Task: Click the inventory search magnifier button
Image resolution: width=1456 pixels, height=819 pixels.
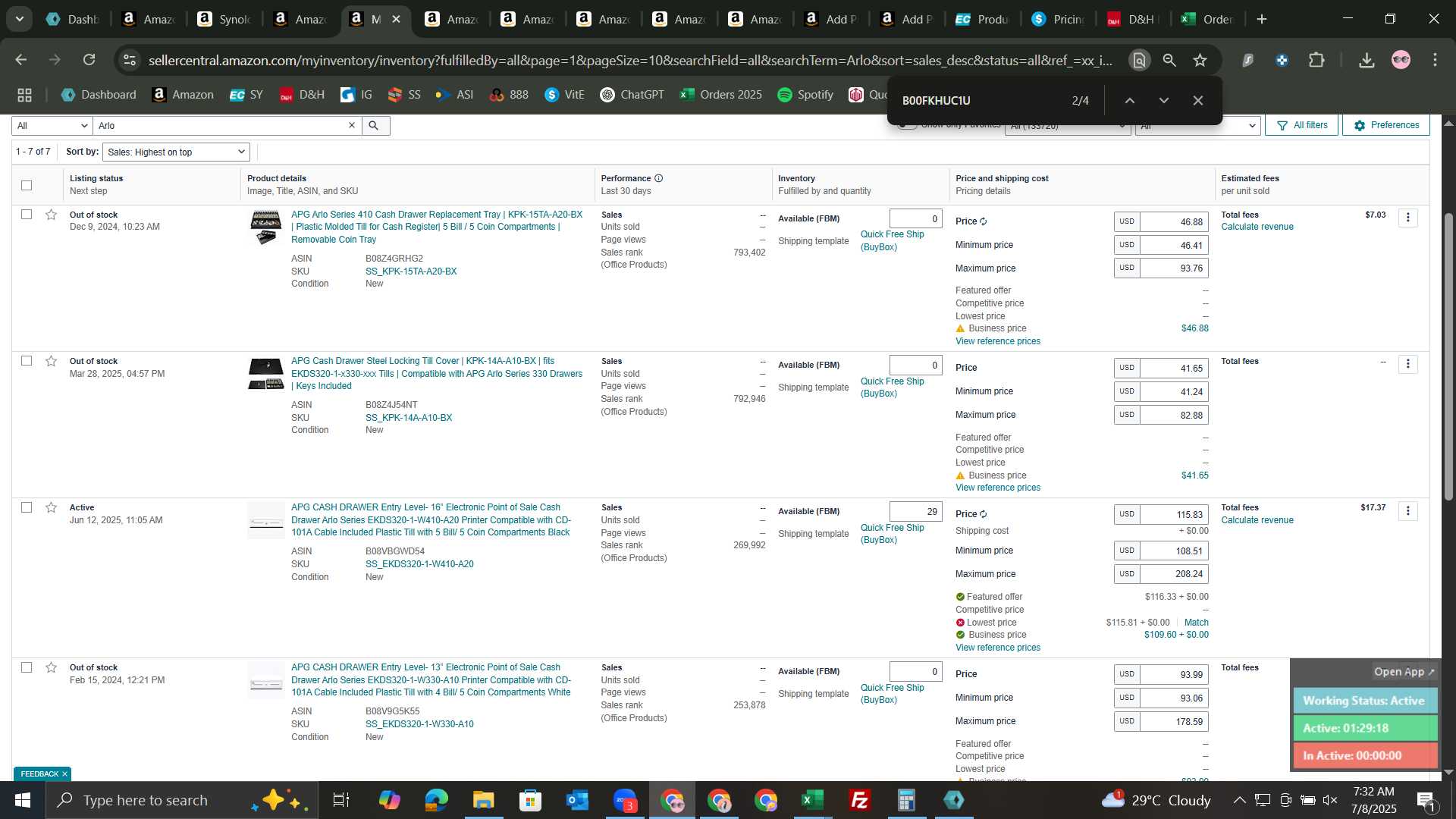Action: click(x=374, y=126)
